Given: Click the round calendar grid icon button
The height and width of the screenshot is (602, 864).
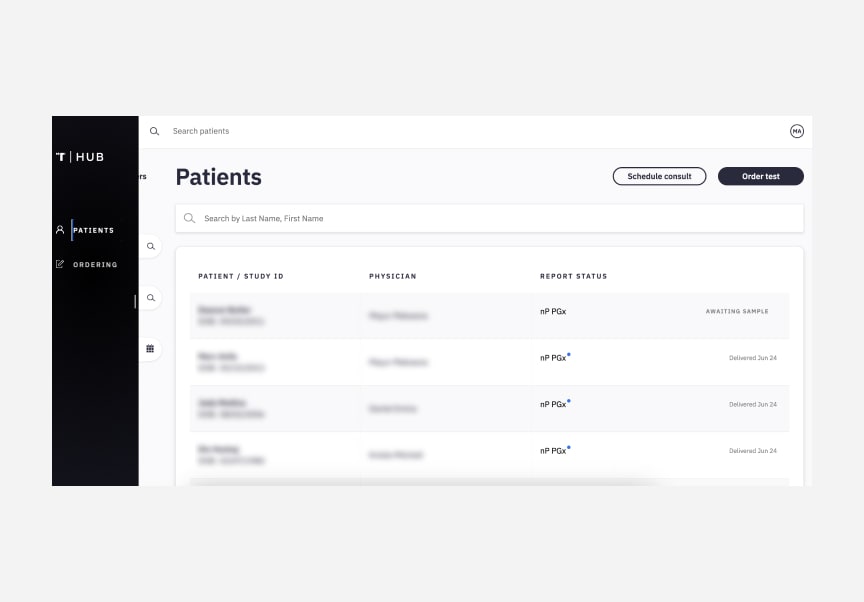Looking at the screenshot, I should click(x=150, y=349).
